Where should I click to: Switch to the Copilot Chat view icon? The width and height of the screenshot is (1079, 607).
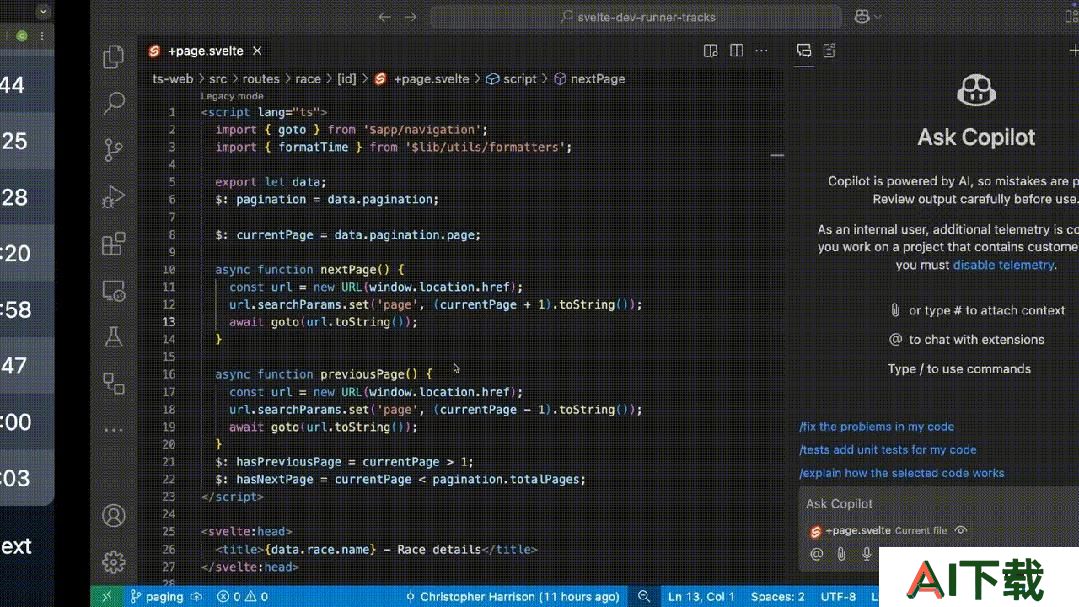(803, 50)
